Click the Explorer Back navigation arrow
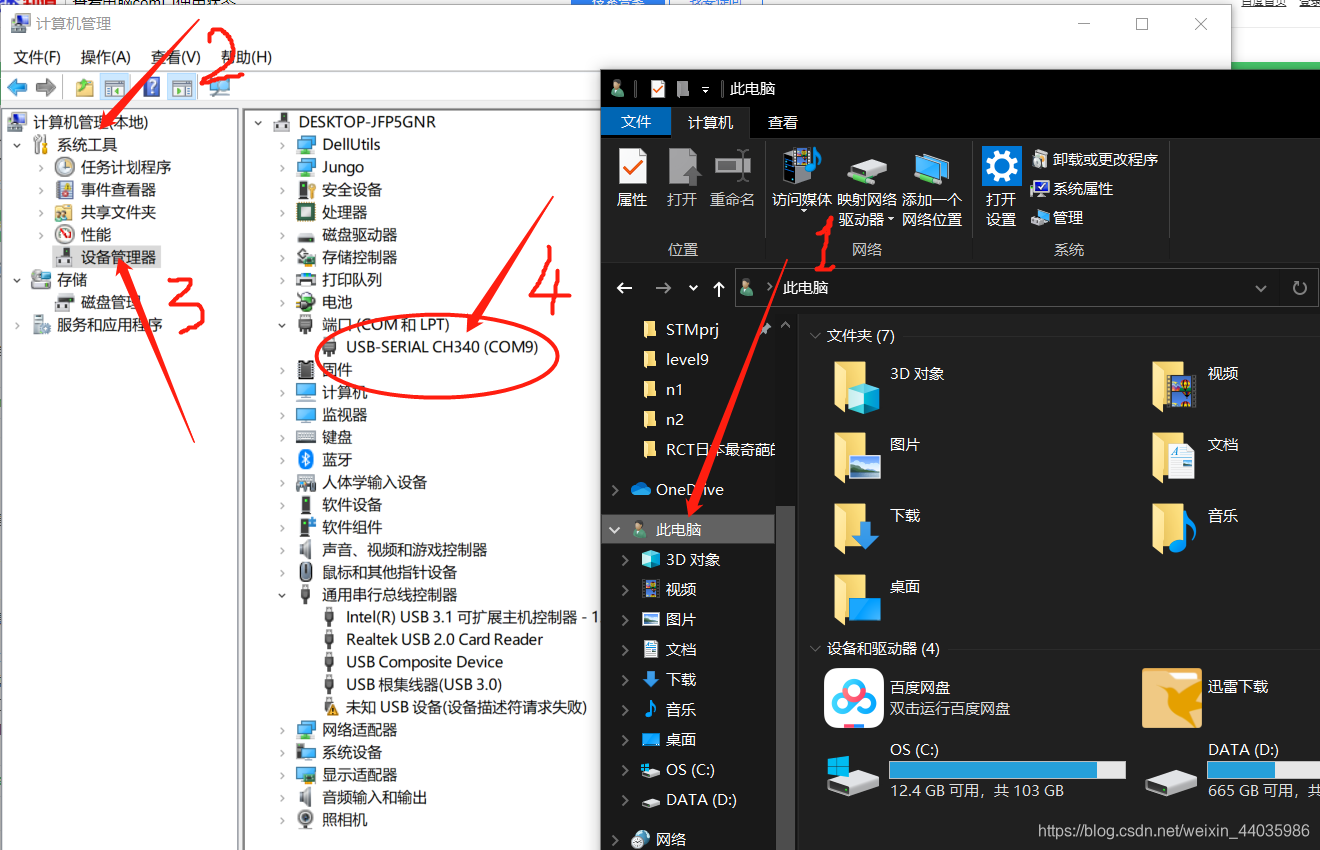This screenshot has height=850, width=1320. click(x=624, y=288)
